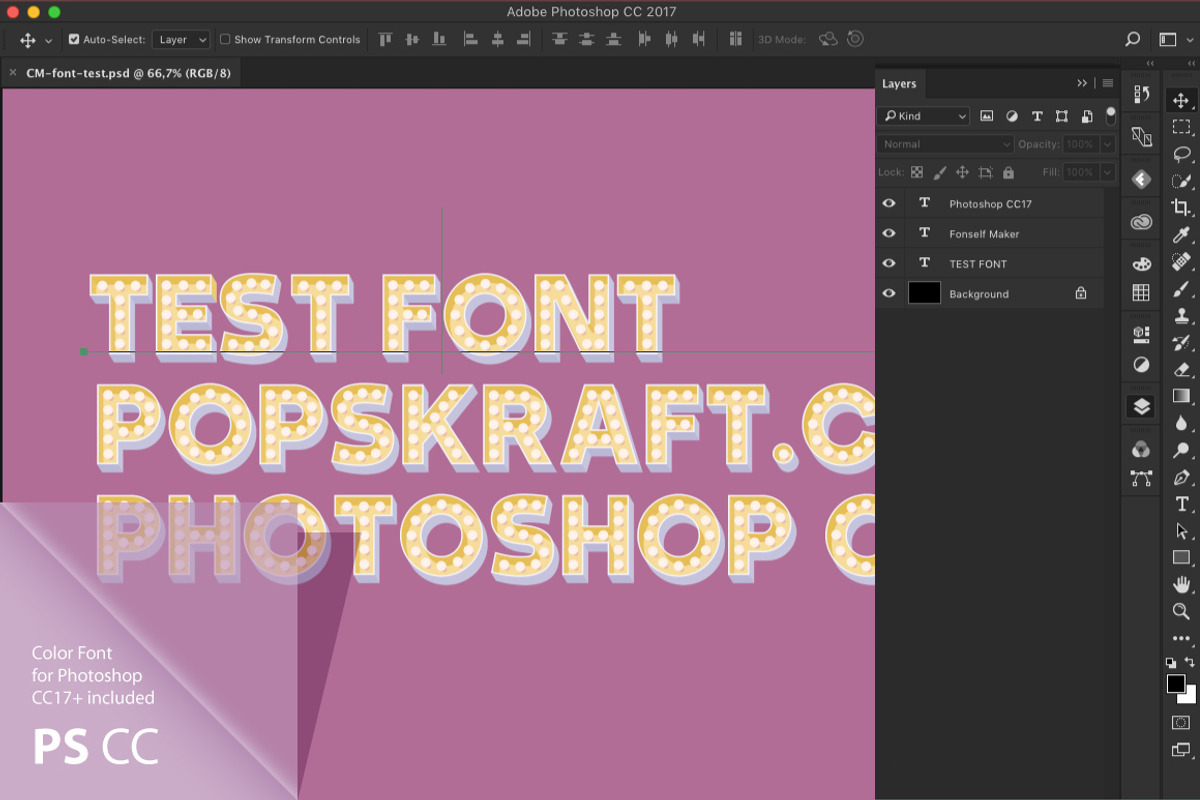The image size is (1200, 800).
Task: Toggle filter for pixel layers
Action: [987, 116]
